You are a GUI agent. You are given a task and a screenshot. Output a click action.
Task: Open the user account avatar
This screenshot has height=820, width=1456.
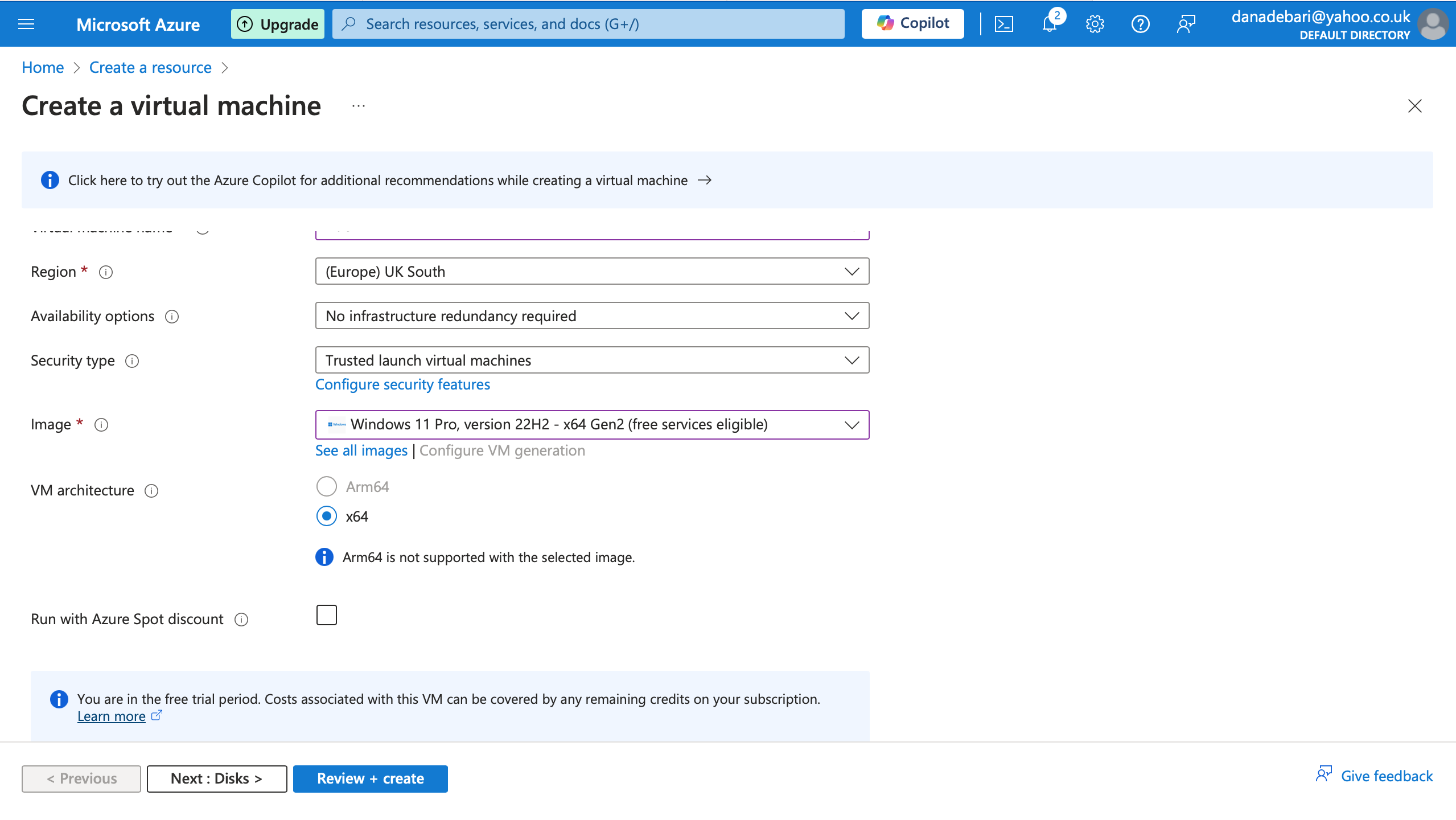click(x=1433, y=24)
